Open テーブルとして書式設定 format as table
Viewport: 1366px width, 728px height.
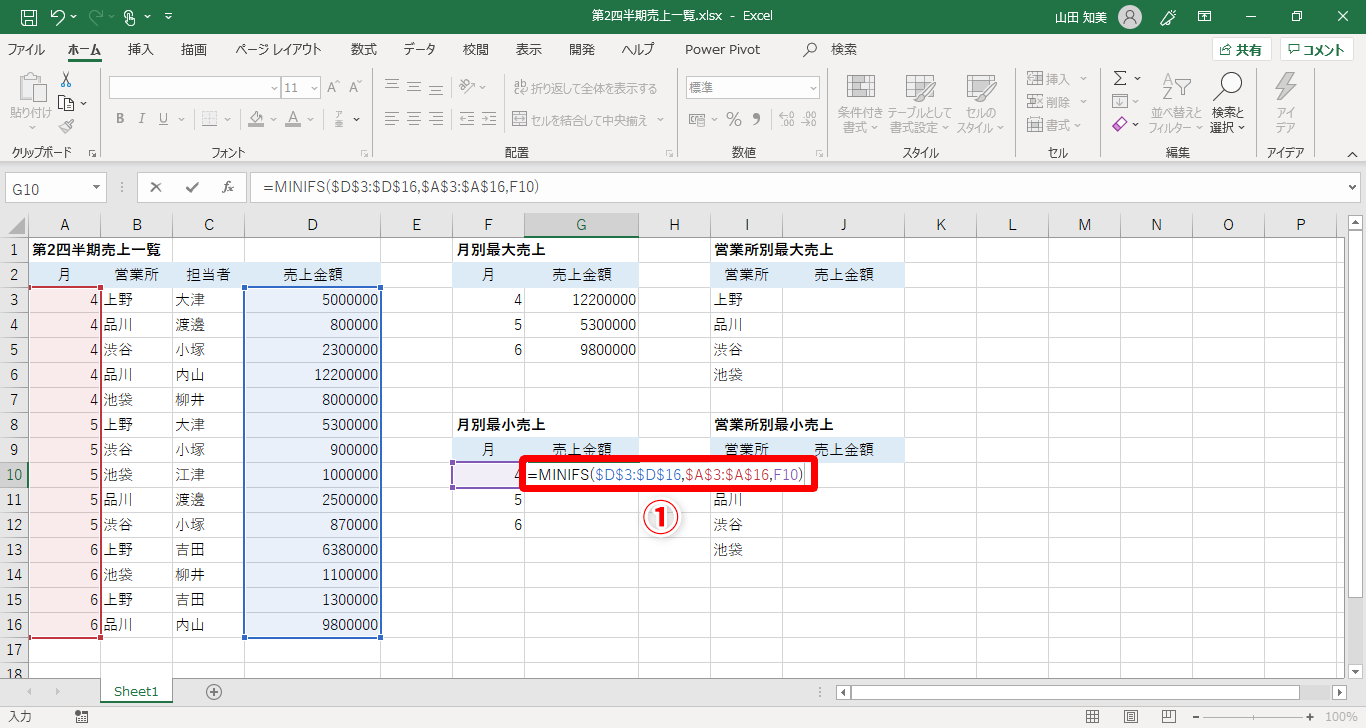coord(920,103)
